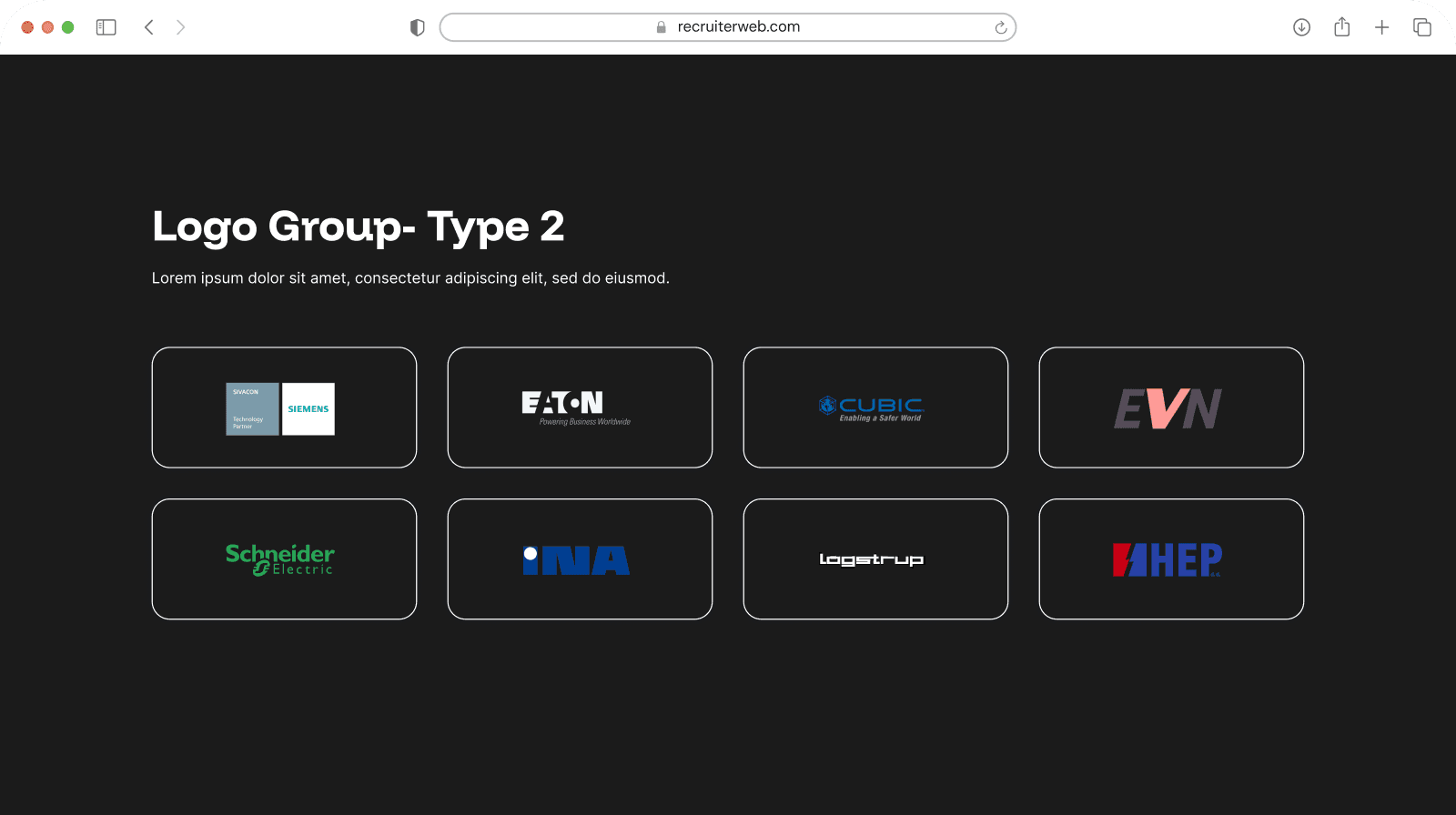The image size is (1456, 815).
Task: Click the Logo Group- Type 2 heading
Action: pyautogui.click(x=358, y=226)
